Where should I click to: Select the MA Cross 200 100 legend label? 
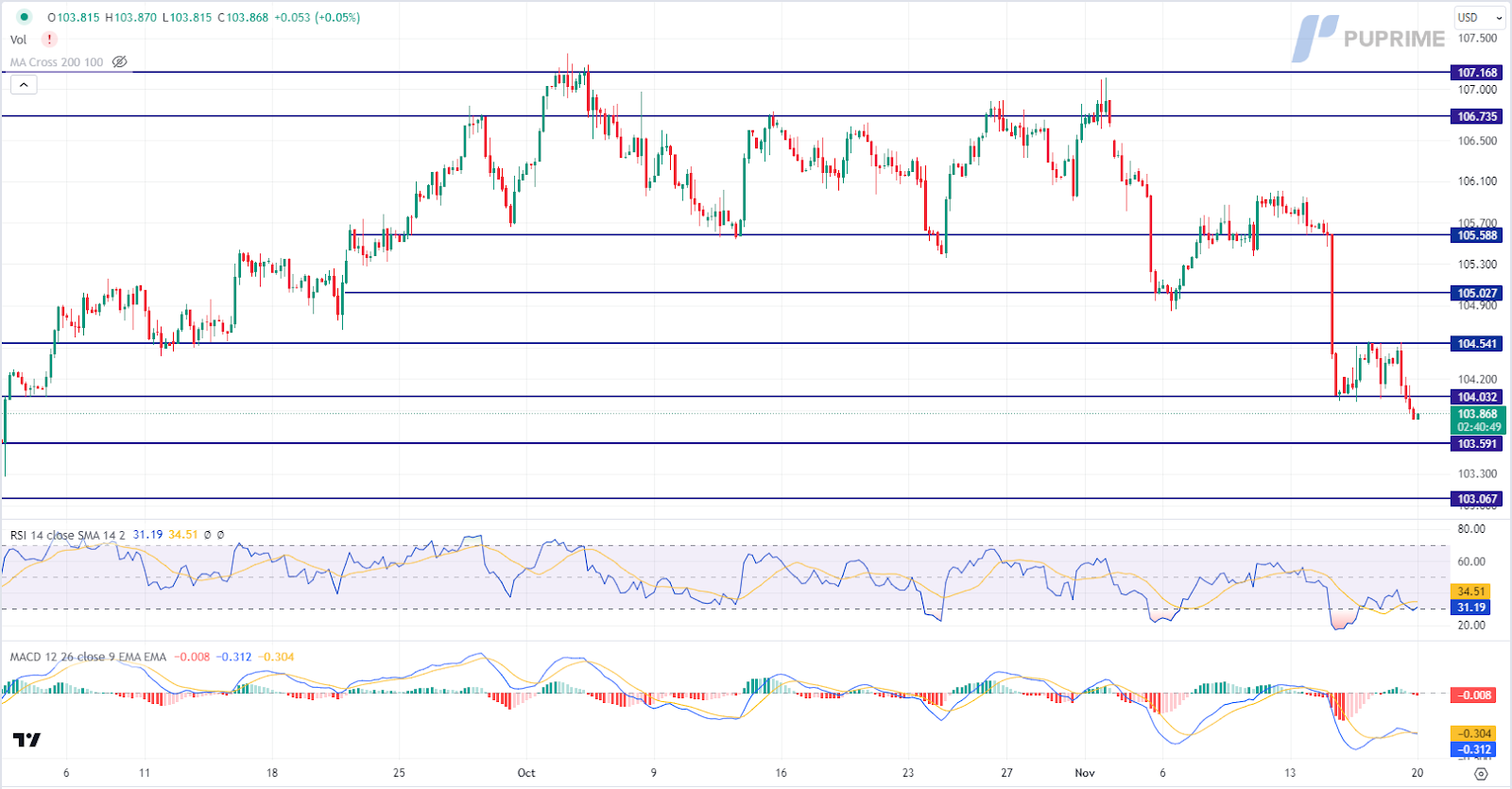57,62
